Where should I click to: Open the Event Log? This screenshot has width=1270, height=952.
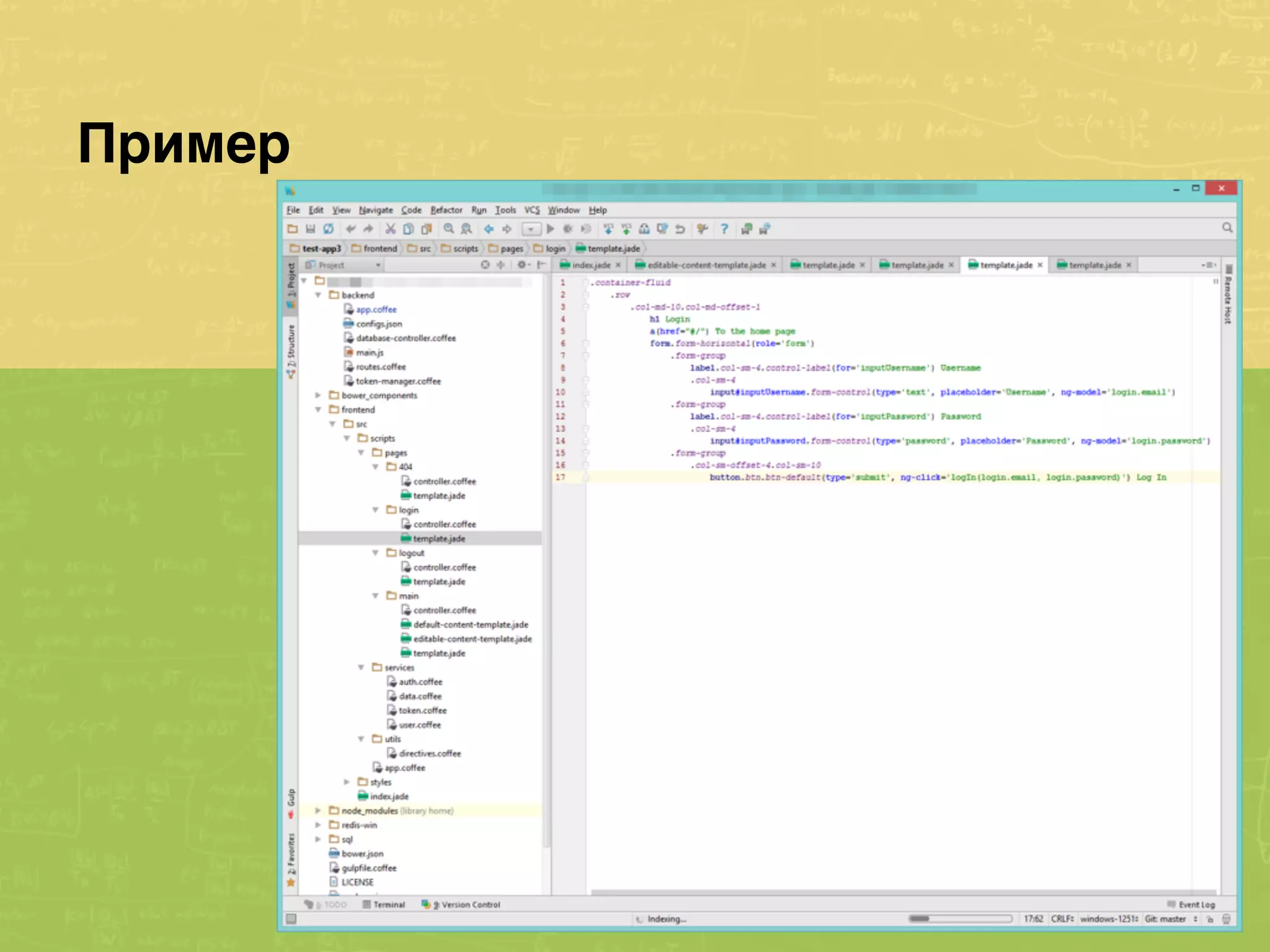[1191, 904]
